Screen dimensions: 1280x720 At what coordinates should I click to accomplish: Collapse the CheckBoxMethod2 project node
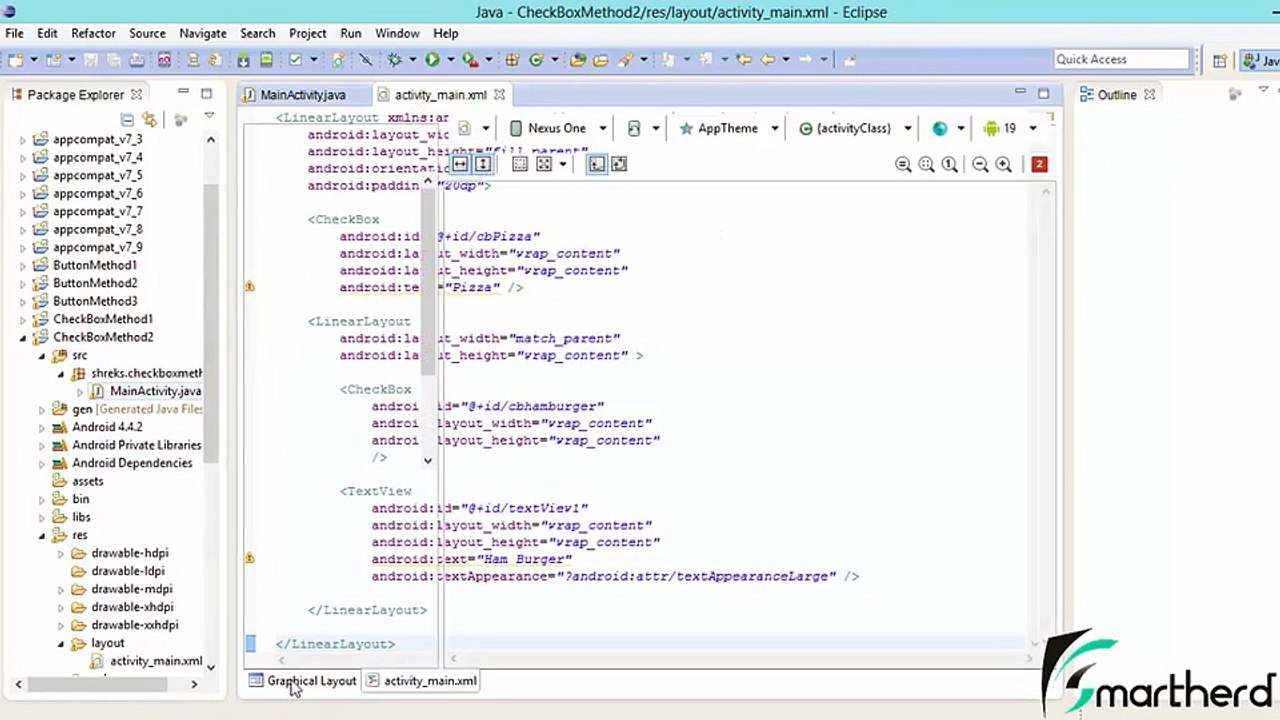(x=23, y=338)
